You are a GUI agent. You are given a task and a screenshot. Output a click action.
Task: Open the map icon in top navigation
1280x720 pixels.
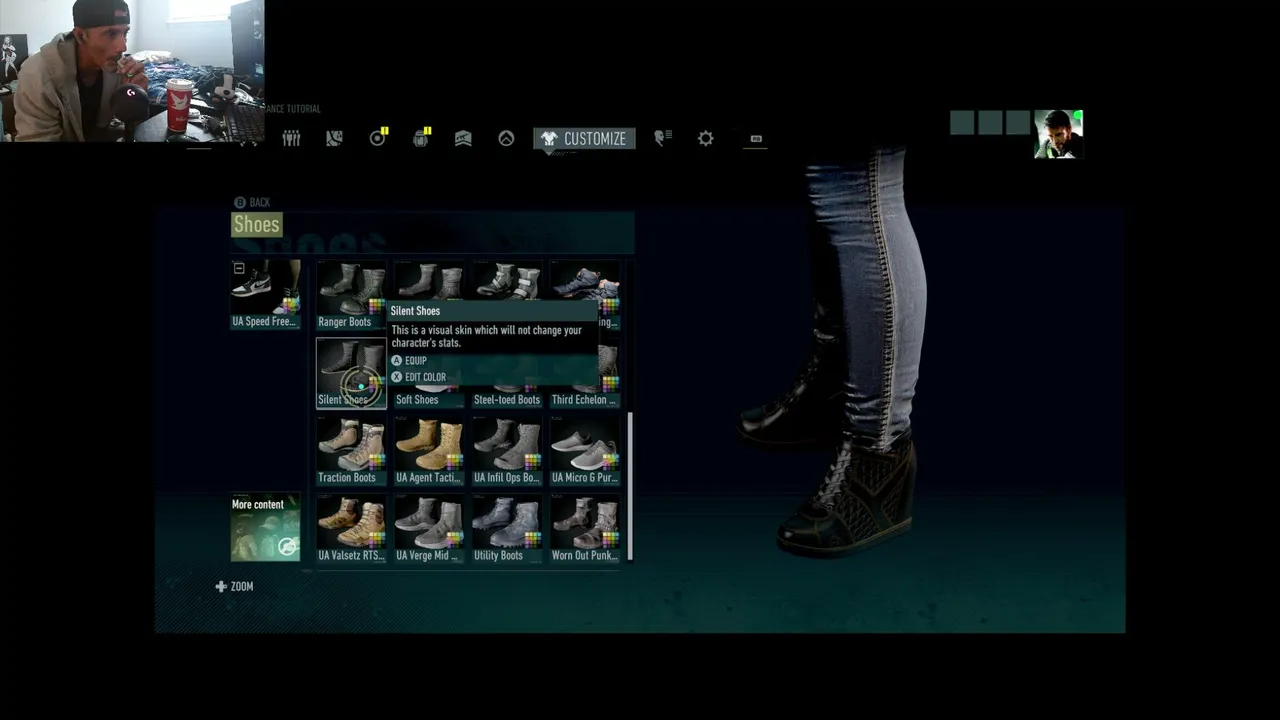(334, 139)
